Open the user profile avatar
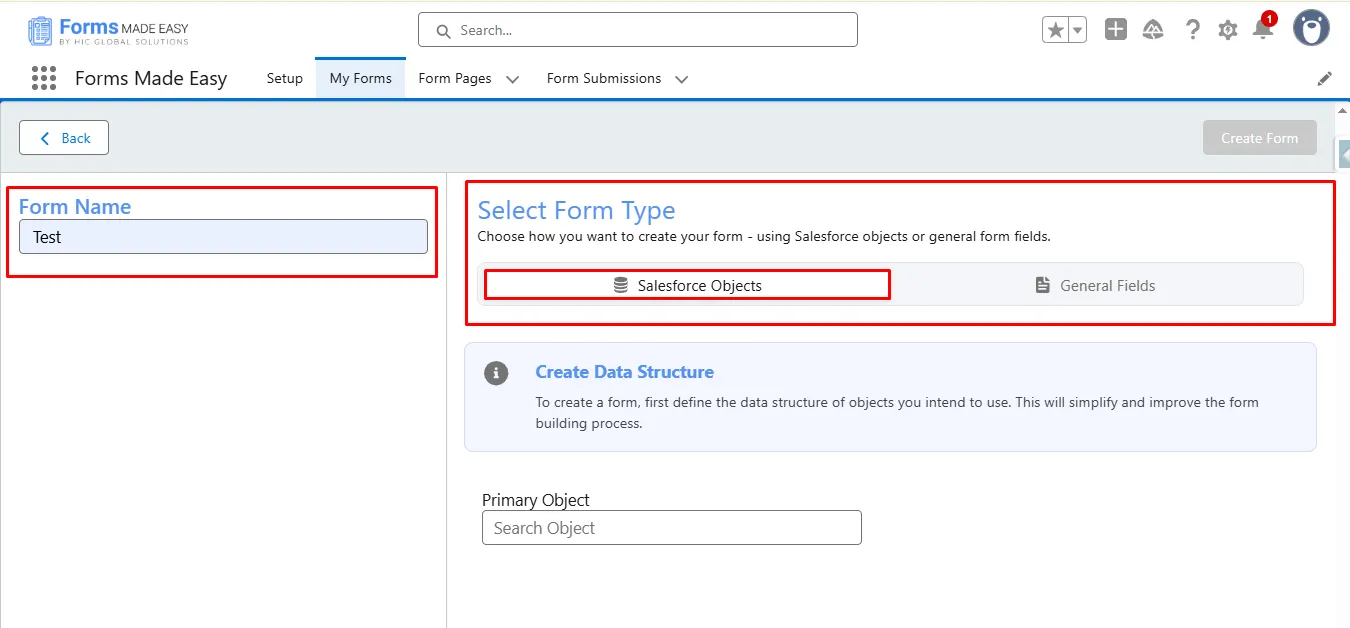 (x=1311, y=29)
